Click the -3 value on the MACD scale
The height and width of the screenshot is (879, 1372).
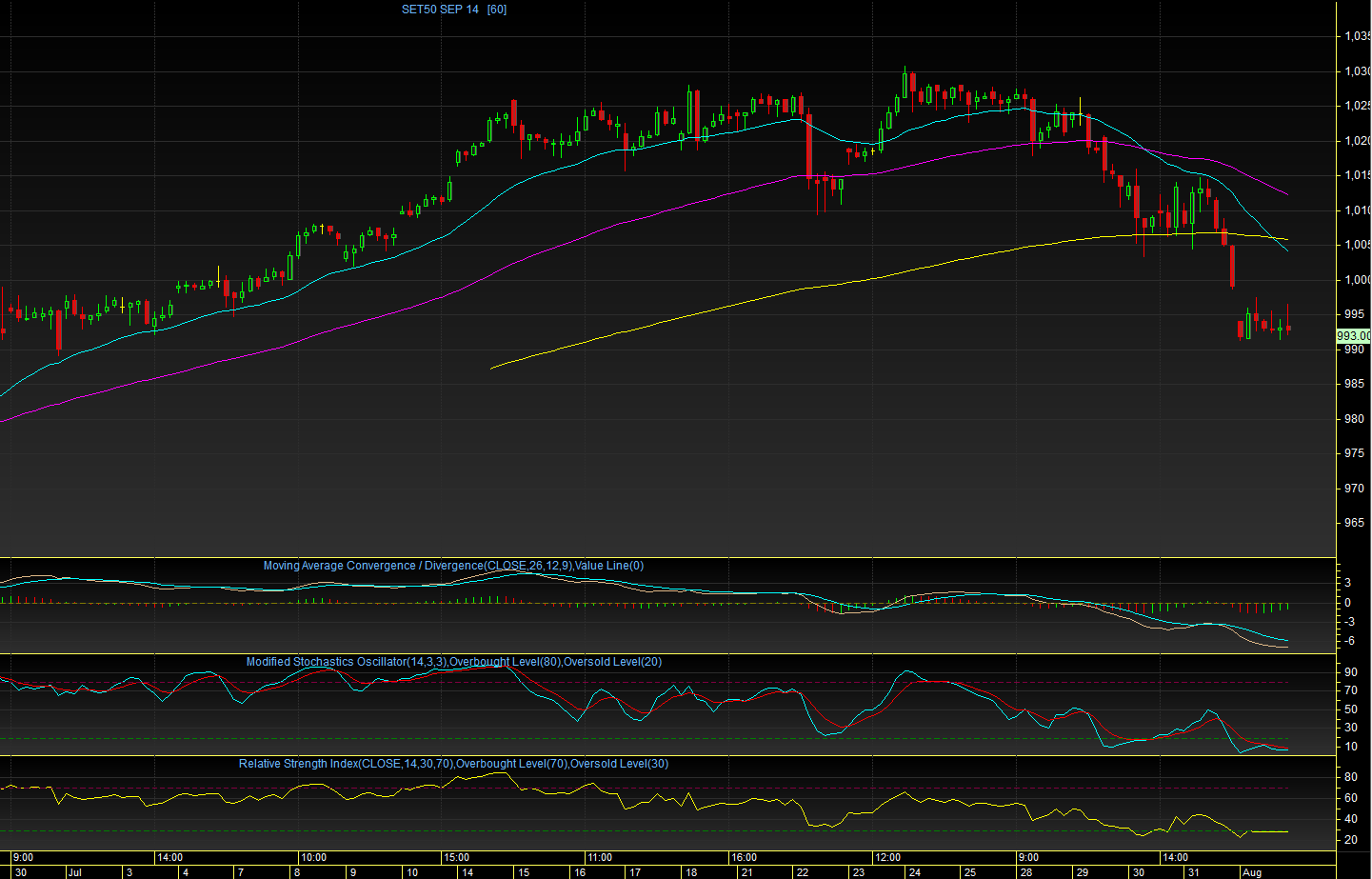click(x=1348, y=621)
